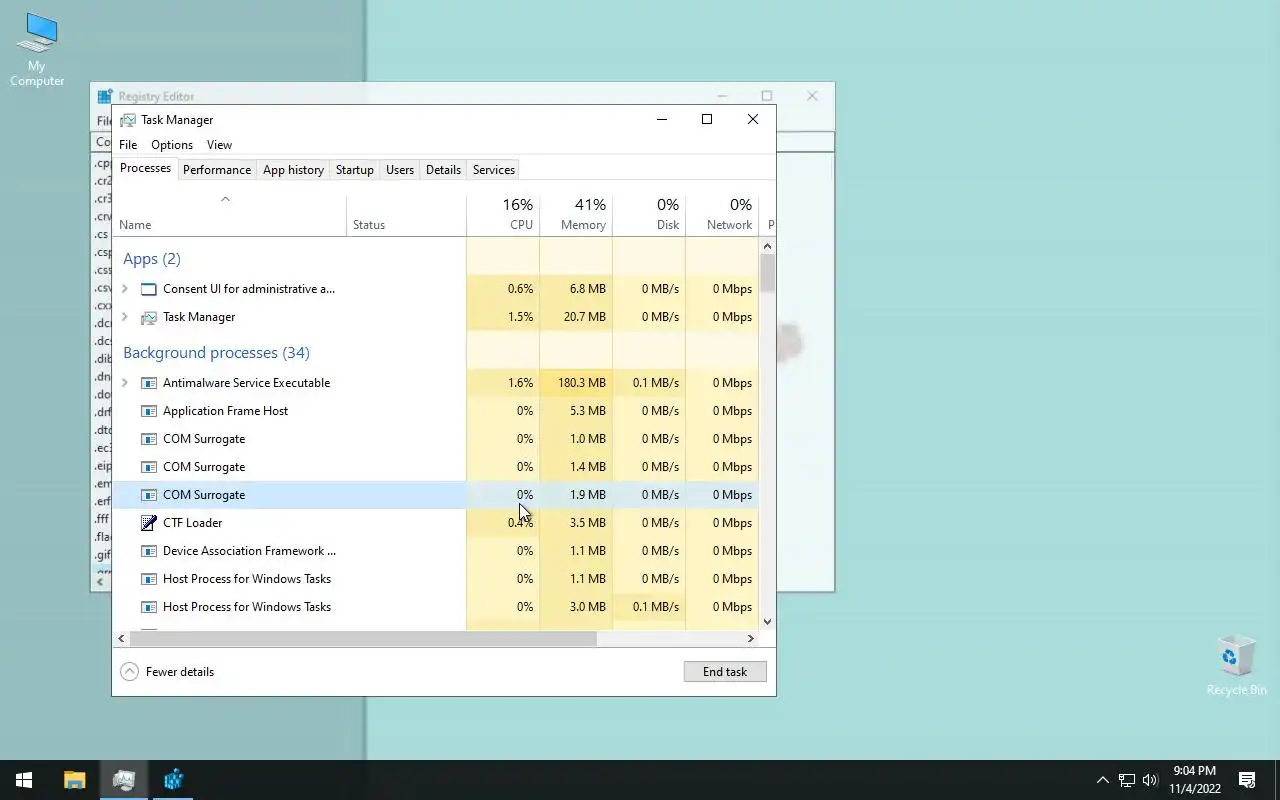The width and height of the screenshot is (1280, 800).
Task: Click the End task button
Action: 725,672
